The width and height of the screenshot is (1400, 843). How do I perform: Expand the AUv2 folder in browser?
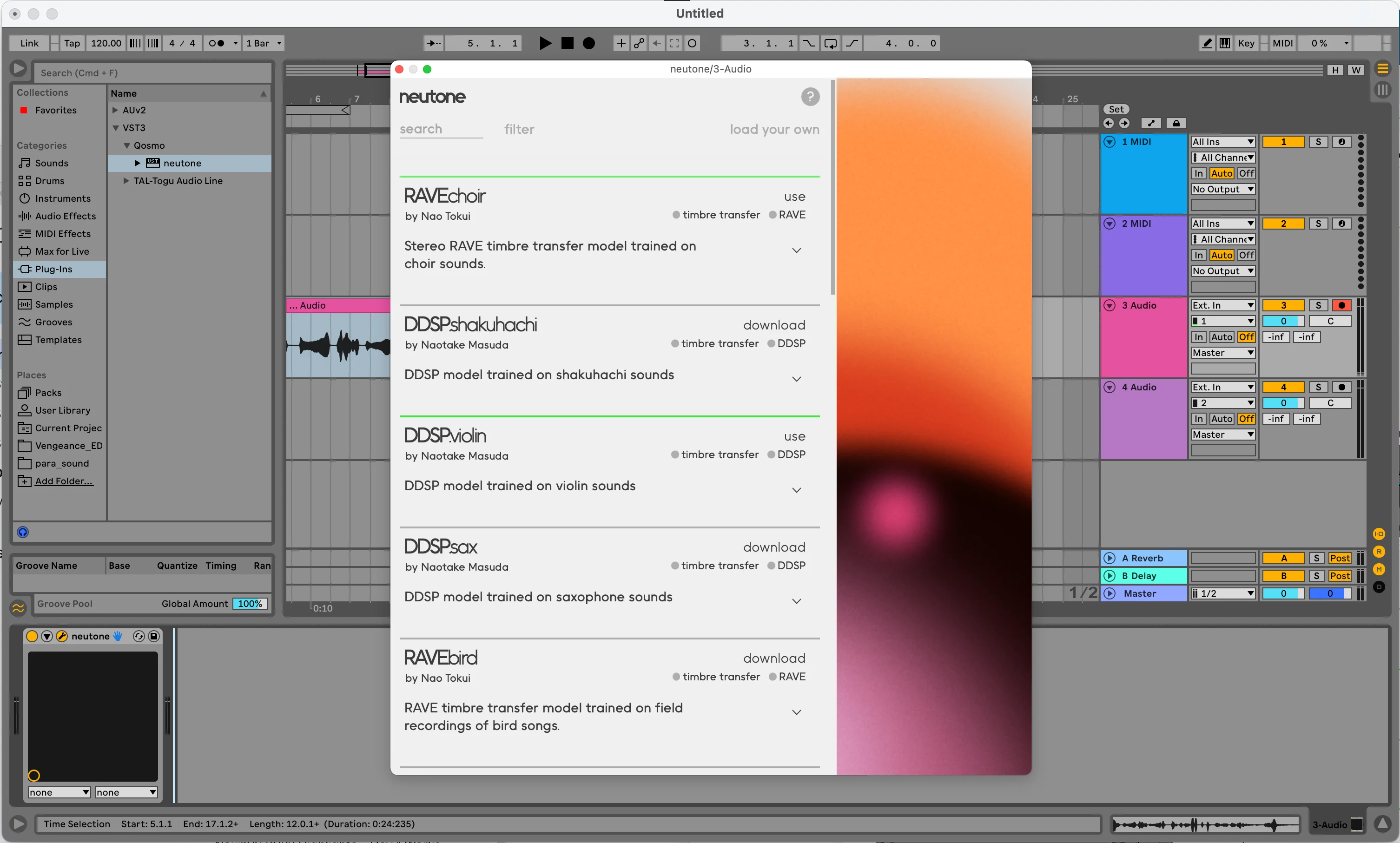pos(115,110)
